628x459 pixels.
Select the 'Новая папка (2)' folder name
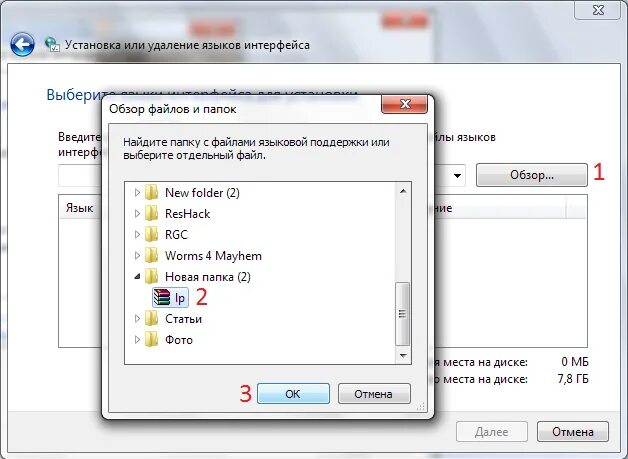point(207,276)
